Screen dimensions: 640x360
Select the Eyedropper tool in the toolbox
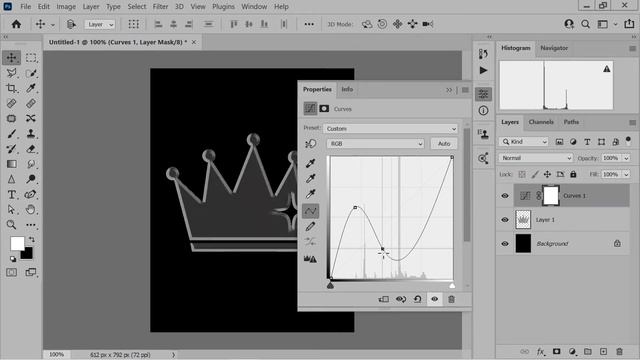[x=31, y=88]
